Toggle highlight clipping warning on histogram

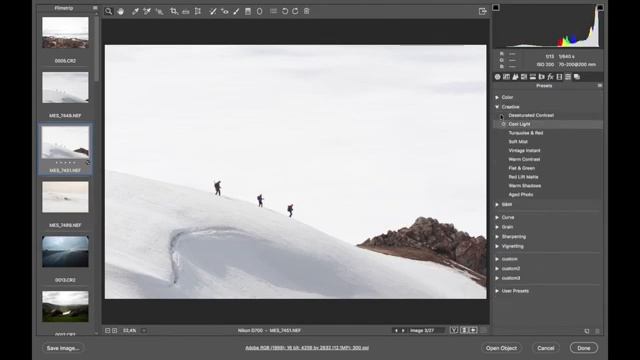(x=600, y=7)
